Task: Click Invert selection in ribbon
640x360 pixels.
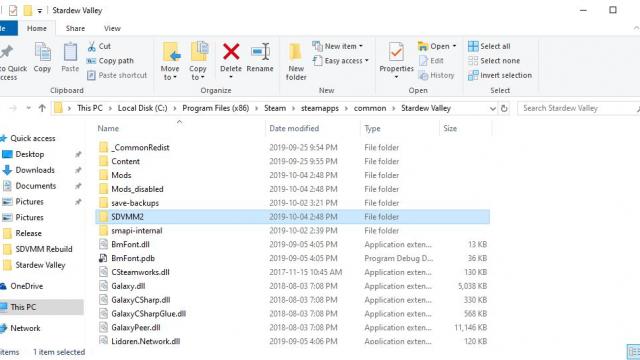Action: (x=500, y=75)
